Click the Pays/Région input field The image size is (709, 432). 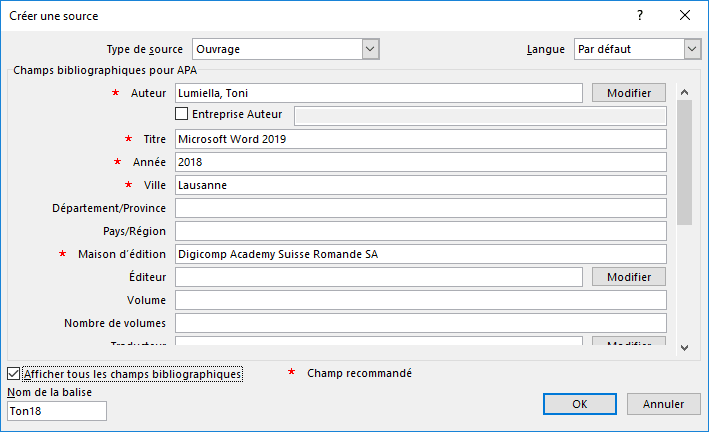pyautogui.click(x=421, y=231)
